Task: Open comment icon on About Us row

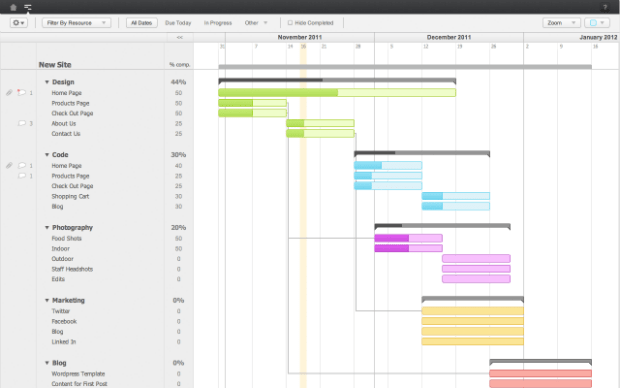Action: (22, 123)
